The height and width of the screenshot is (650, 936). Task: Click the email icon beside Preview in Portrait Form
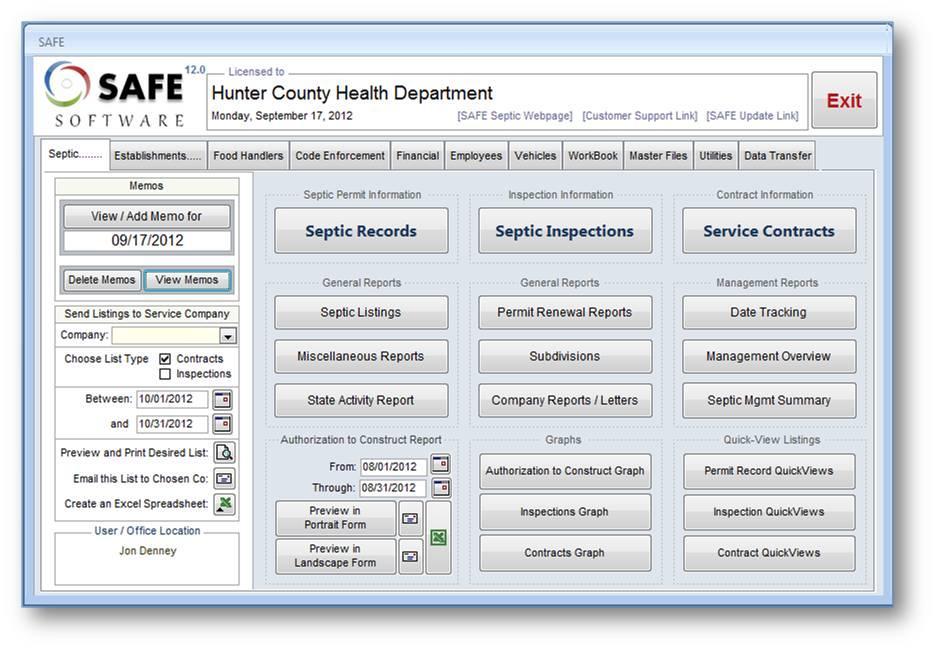pyautogui.click(x=410, y=518)
